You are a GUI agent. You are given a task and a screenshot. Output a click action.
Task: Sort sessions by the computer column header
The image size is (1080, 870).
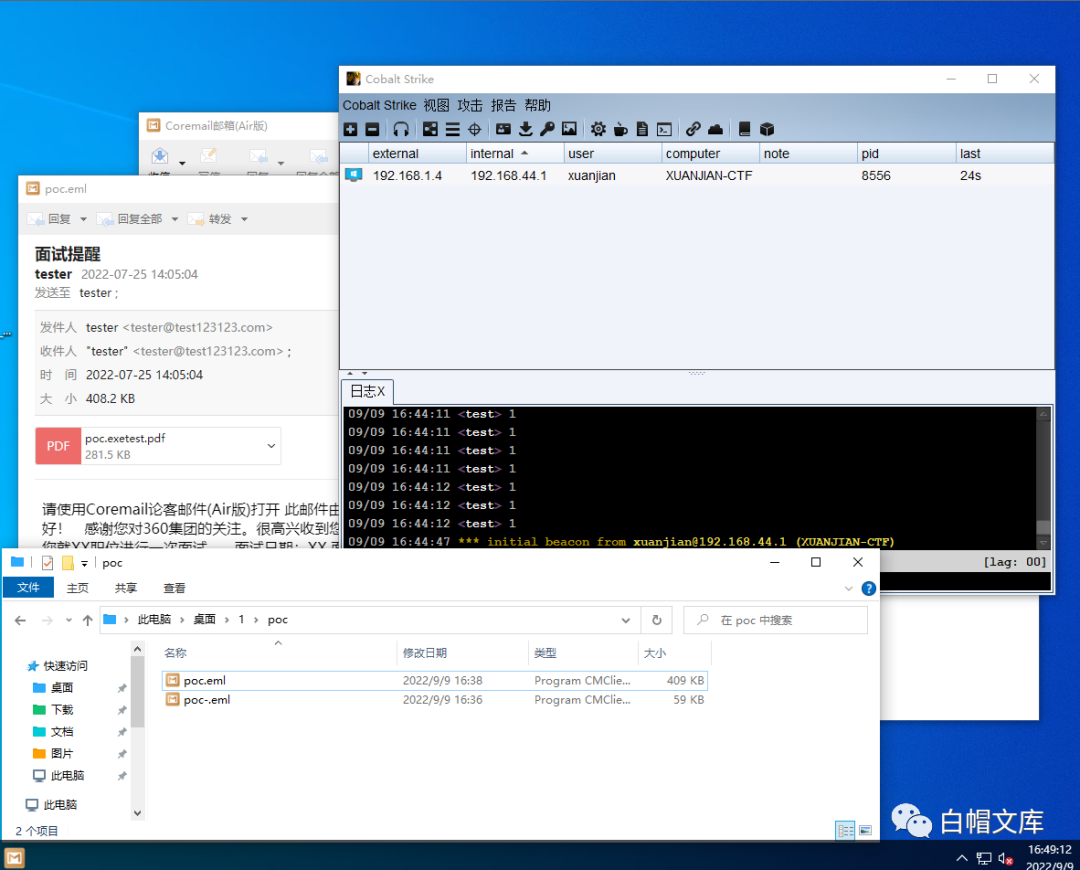tap(711, 153)
